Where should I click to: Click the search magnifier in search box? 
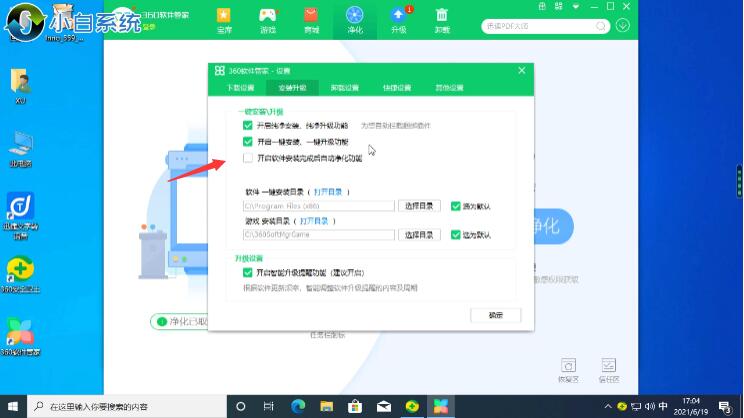[x=600, y=26]
